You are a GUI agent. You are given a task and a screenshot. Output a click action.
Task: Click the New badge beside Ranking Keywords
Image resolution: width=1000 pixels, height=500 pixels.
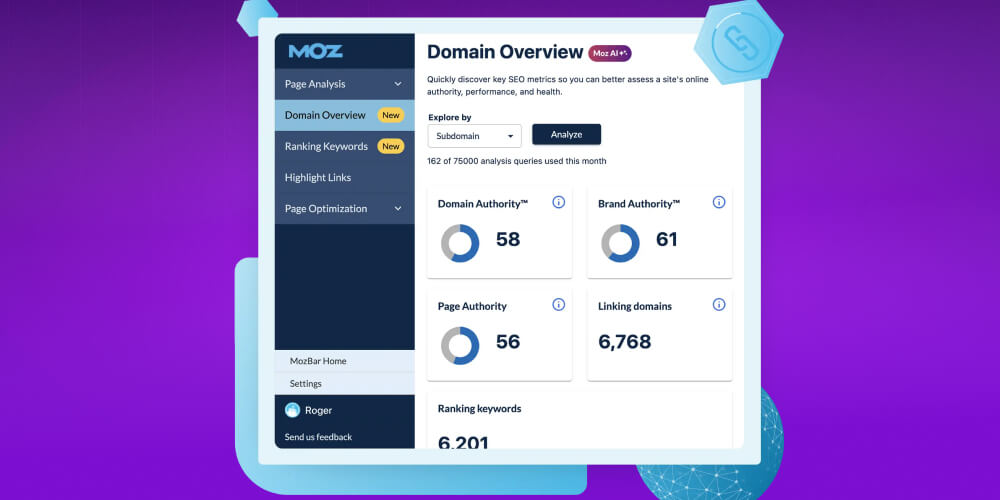390,147
